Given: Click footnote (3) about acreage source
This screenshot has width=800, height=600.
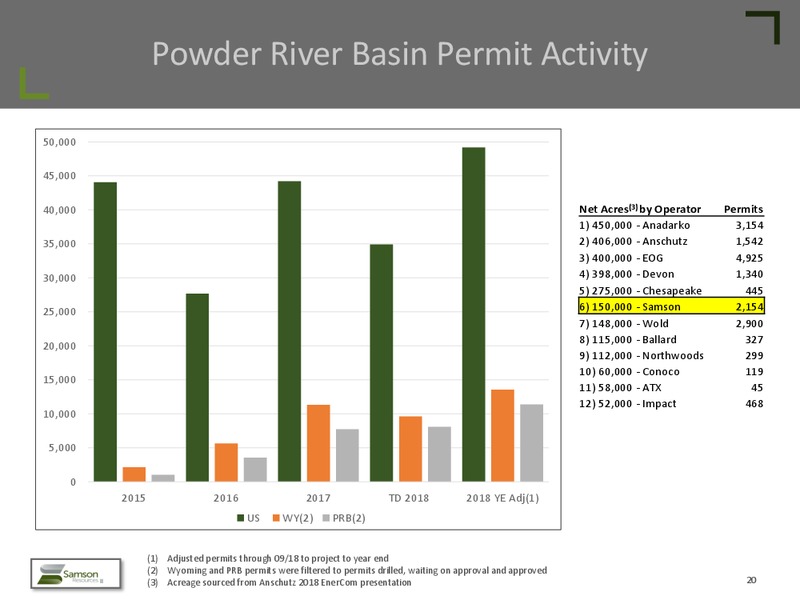Looking at the screenshot, I should coord(279,583).
